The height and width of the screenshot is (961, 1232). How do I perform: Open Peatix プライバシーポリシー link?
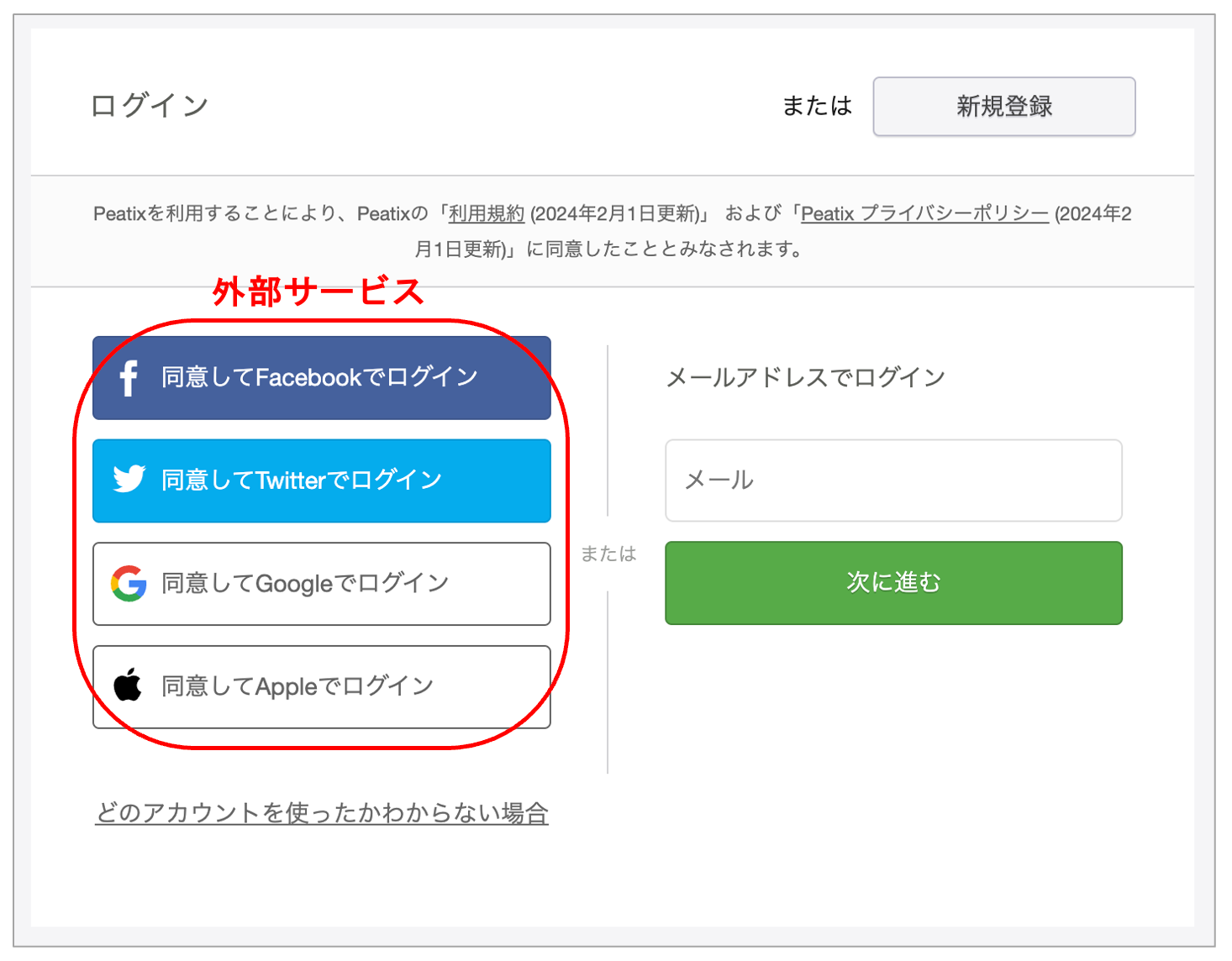point(924,213)
